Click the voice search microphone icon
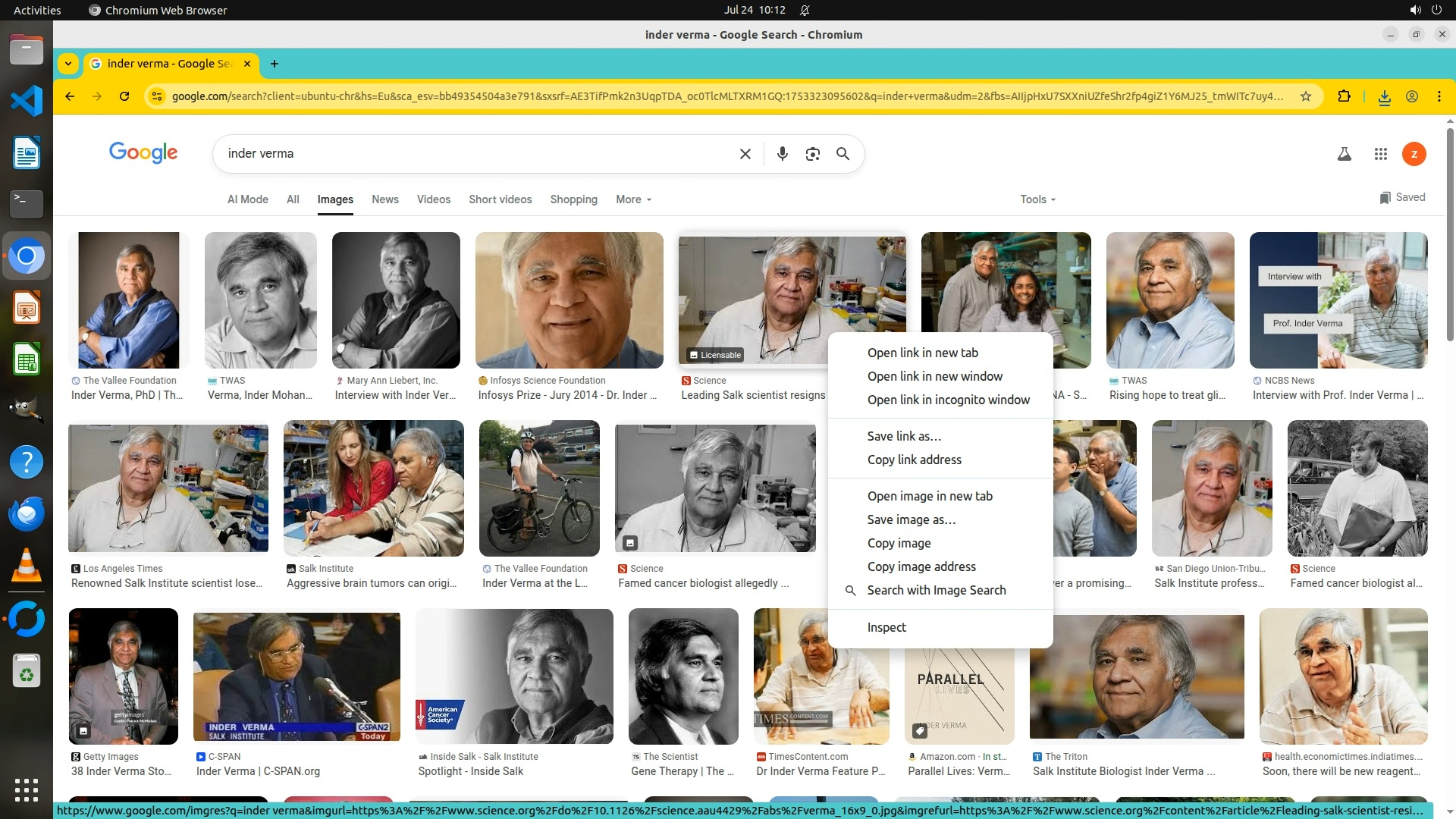1456x819 pixels. (x=782, y=154)
